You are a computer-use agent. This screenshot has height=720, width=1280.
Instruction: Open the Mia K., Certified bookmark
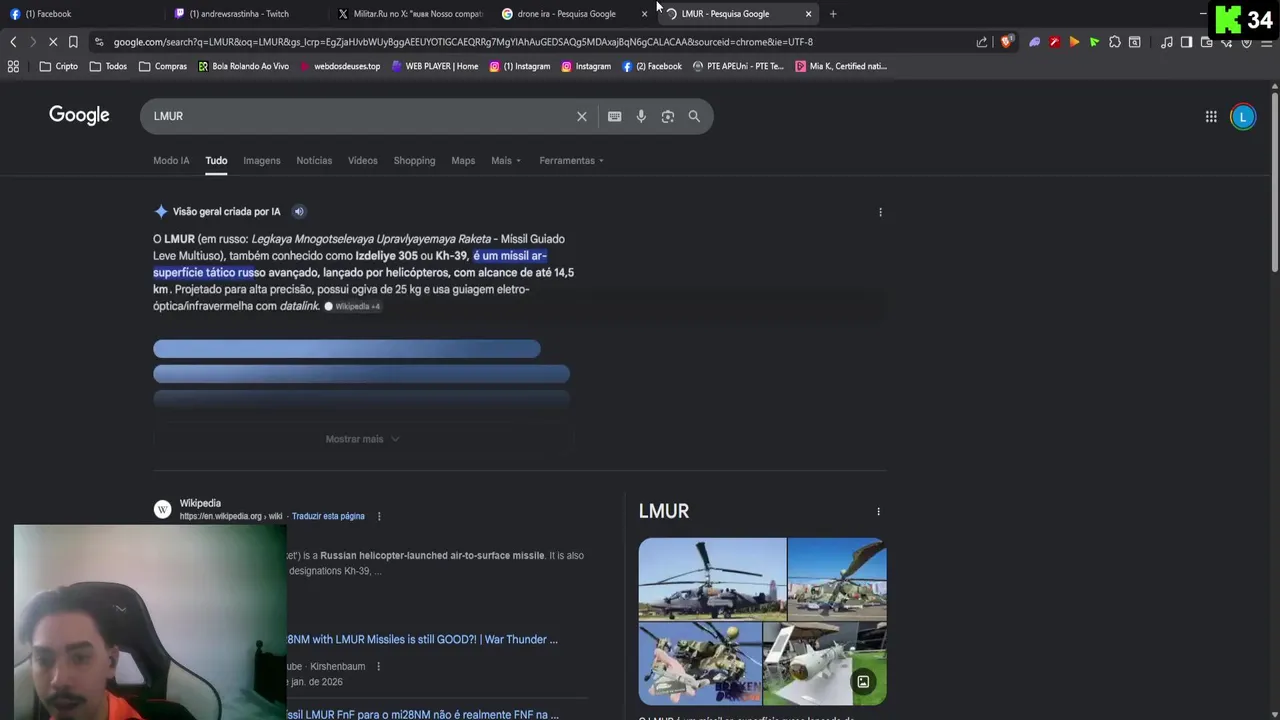[841, 66]
